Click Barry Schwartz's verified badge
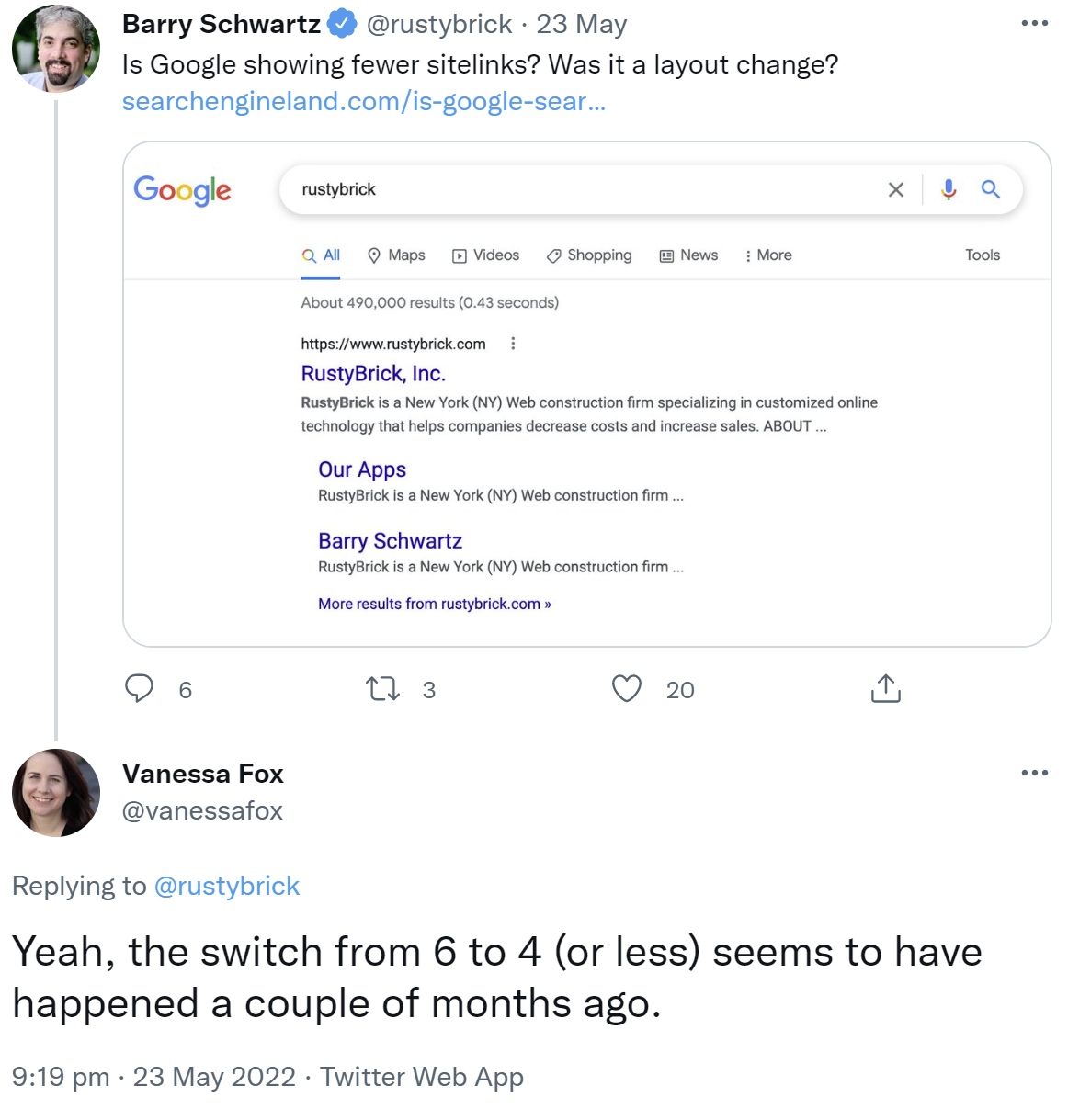 point(340,23)
